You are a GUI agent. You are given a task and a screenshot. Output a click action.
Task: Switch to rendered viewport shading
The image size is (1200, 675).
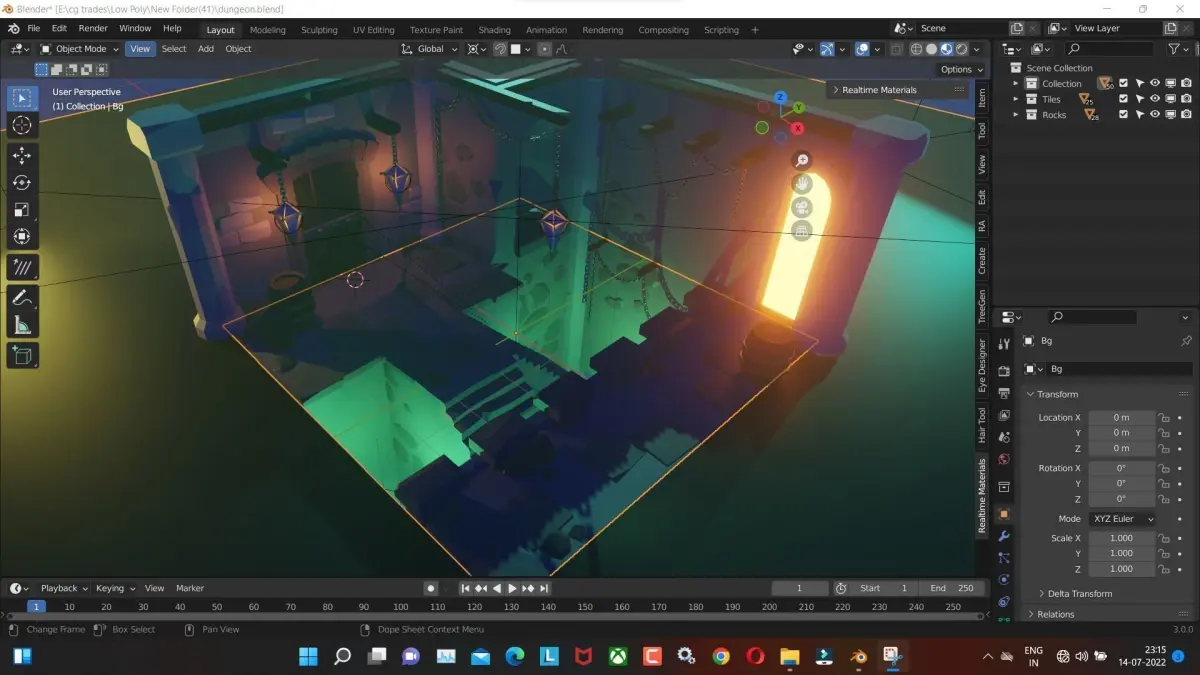(961, 49)
